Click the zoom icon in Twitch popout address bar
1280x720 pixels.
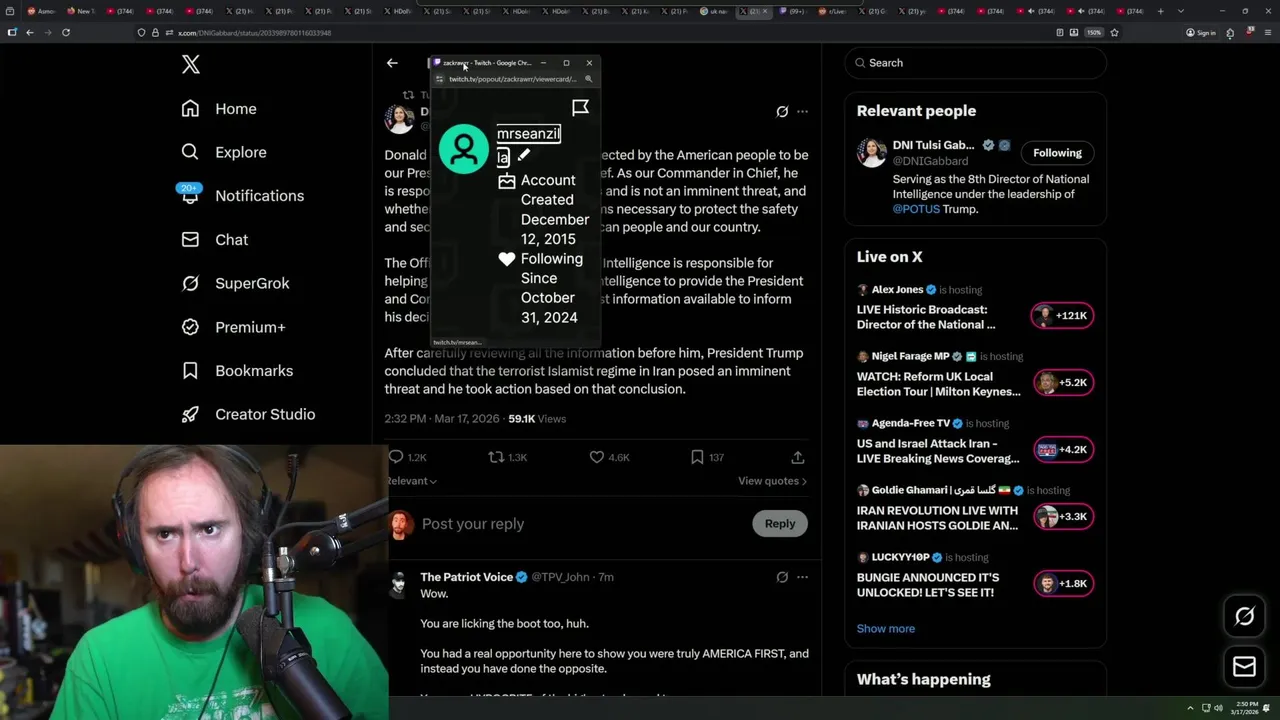588,79
